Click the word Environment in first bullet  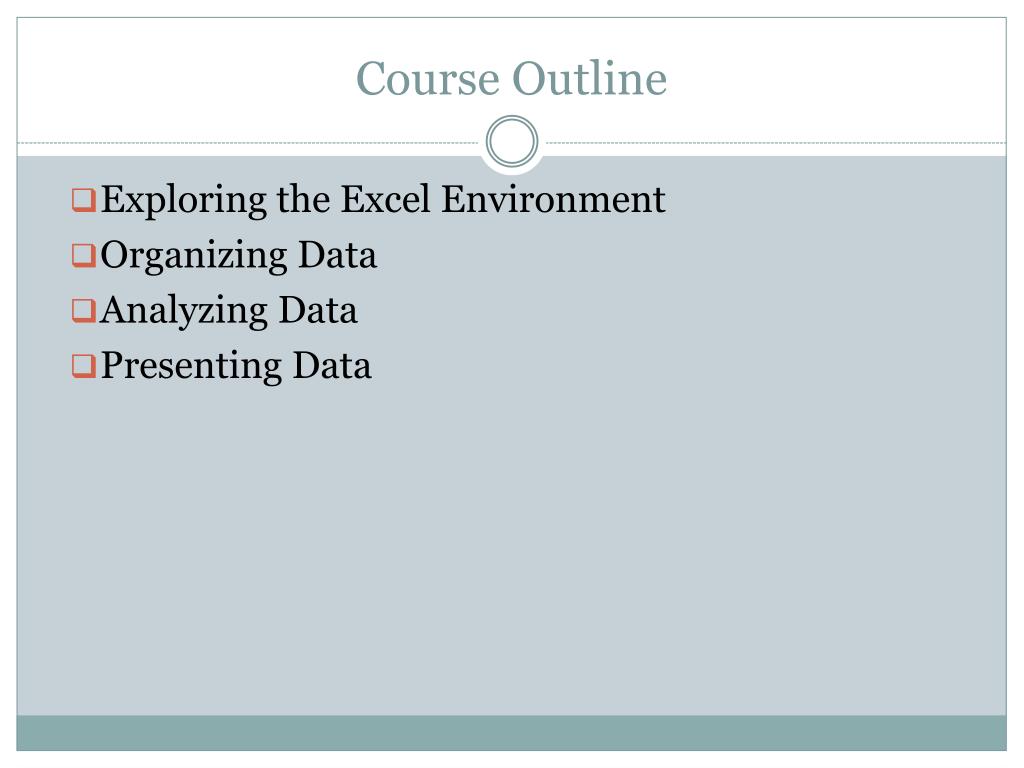[x=553, y=199]
